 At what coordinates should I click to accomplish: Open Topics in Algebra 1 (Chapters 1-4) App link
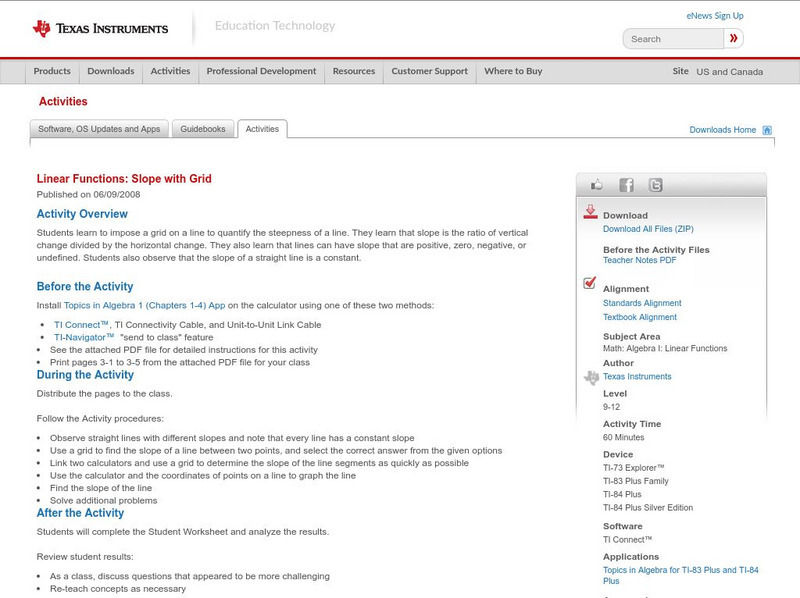coord(144,306)
